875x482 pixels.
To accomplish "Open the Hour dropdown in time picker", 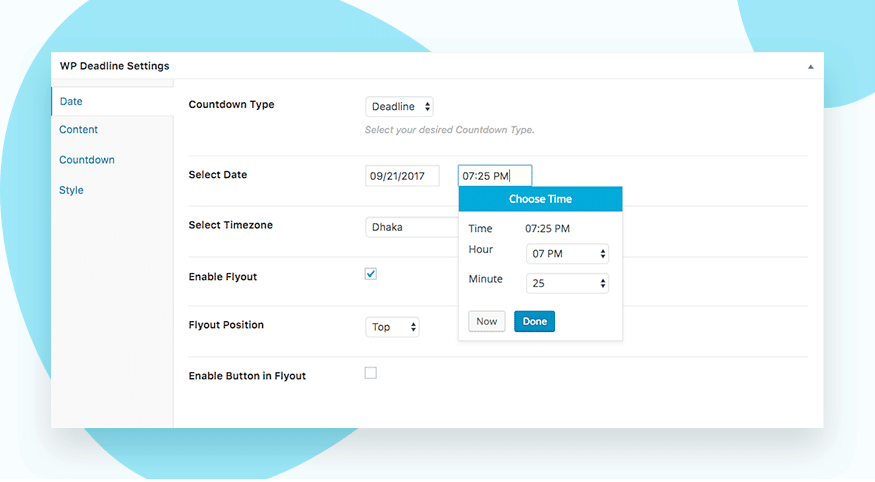I will pyautogui.click(x=567, y=254).
